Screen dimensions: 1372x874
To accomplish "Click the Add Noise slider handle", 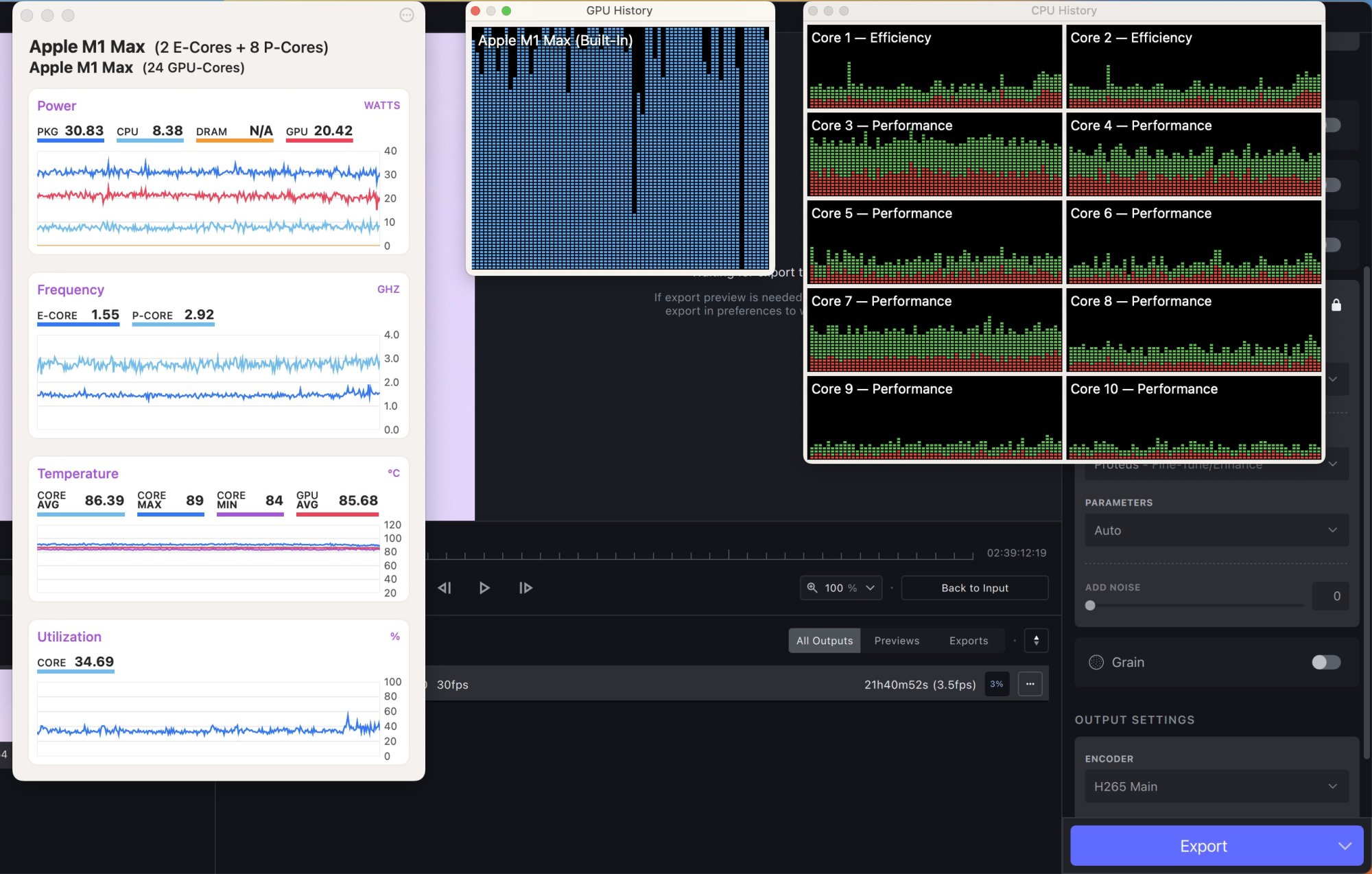I will tap(1090, 605).
